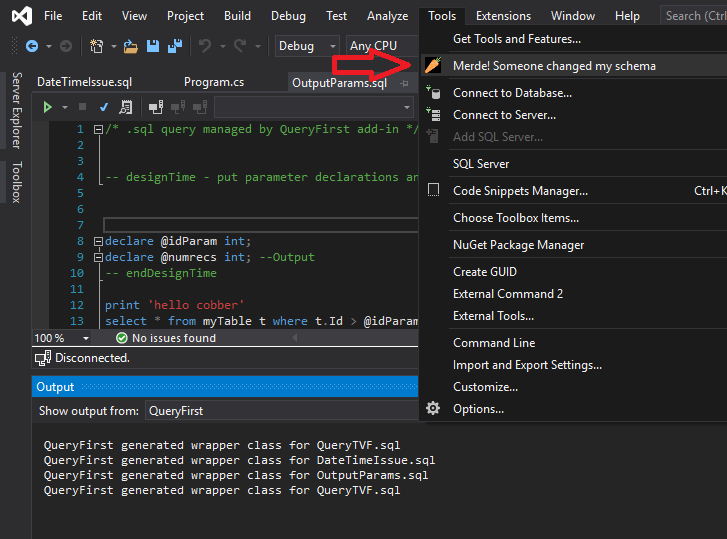Open the Extensions menu

point(503,16)
